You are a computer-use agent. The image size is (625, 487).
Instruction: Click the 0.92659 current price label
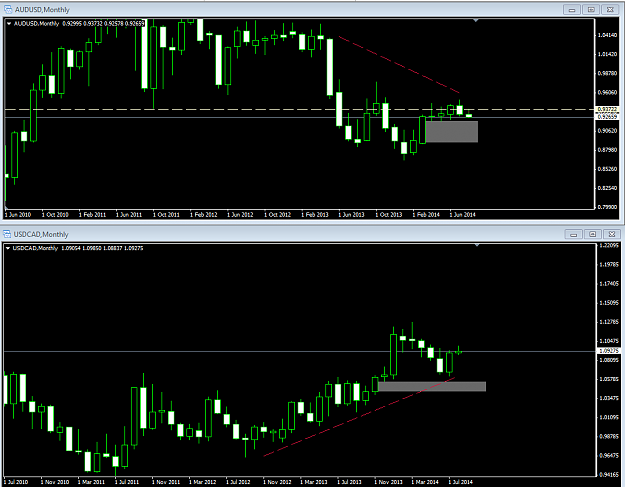point(607,117)
